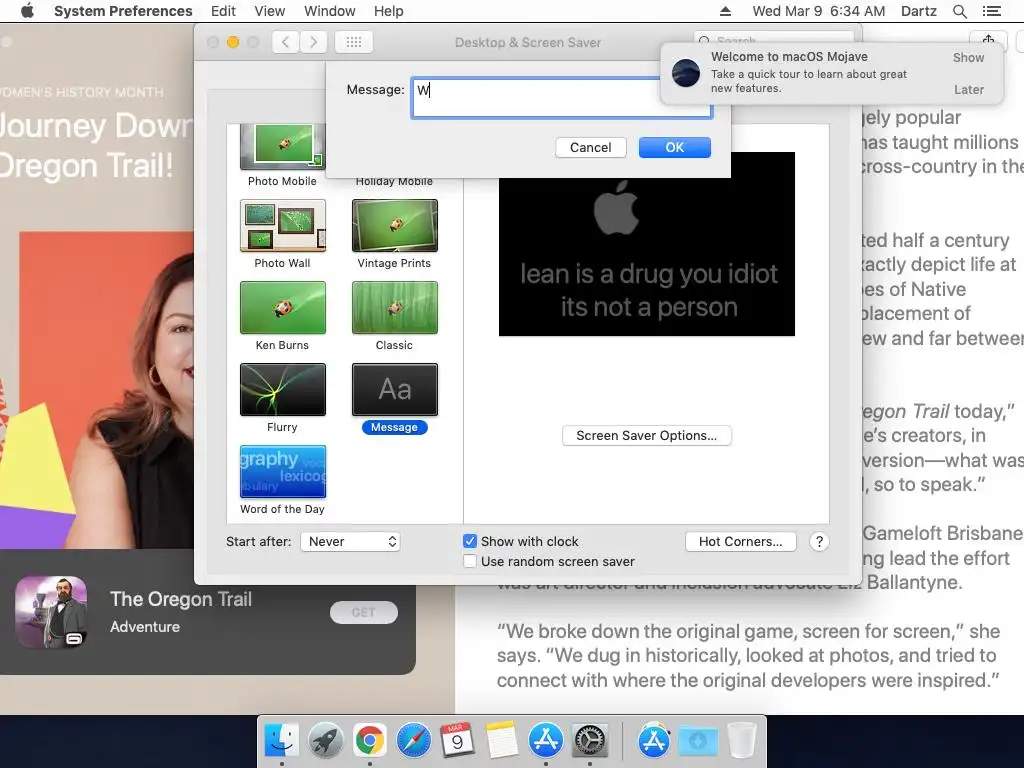
Task: Select Ken Burns screen saver
Action: (x=282, y=308)
